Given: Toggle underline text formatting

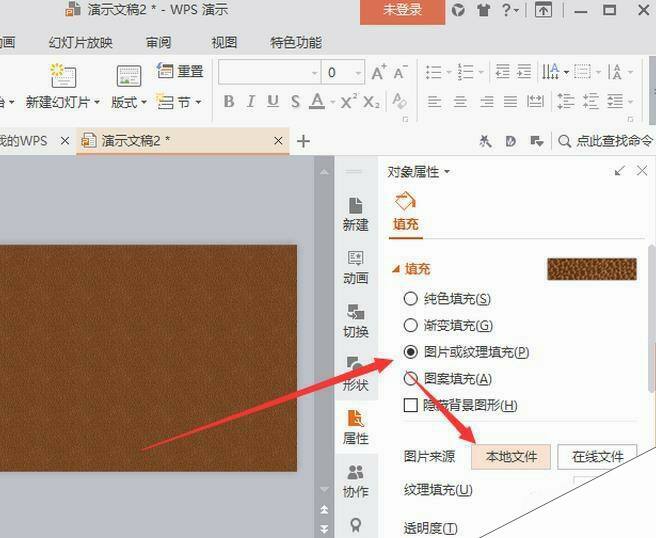Looking at the screenshot, I should [x=272, y=102].
